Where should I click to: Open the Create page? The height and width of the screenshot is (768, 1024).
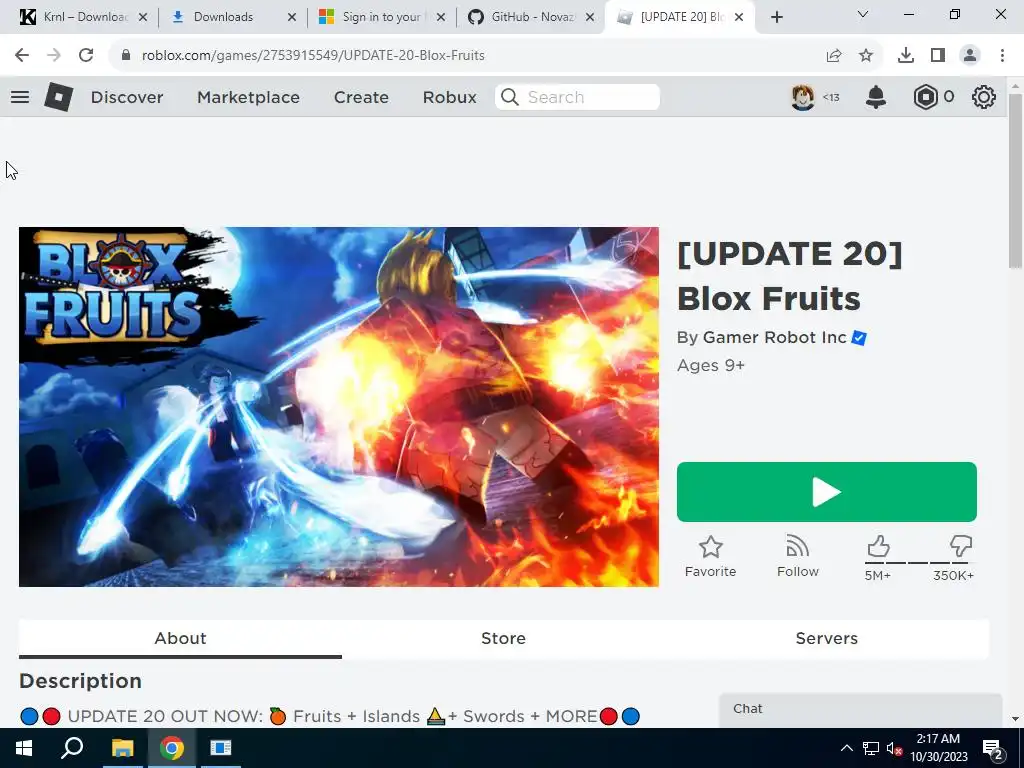tap(361, 97)
